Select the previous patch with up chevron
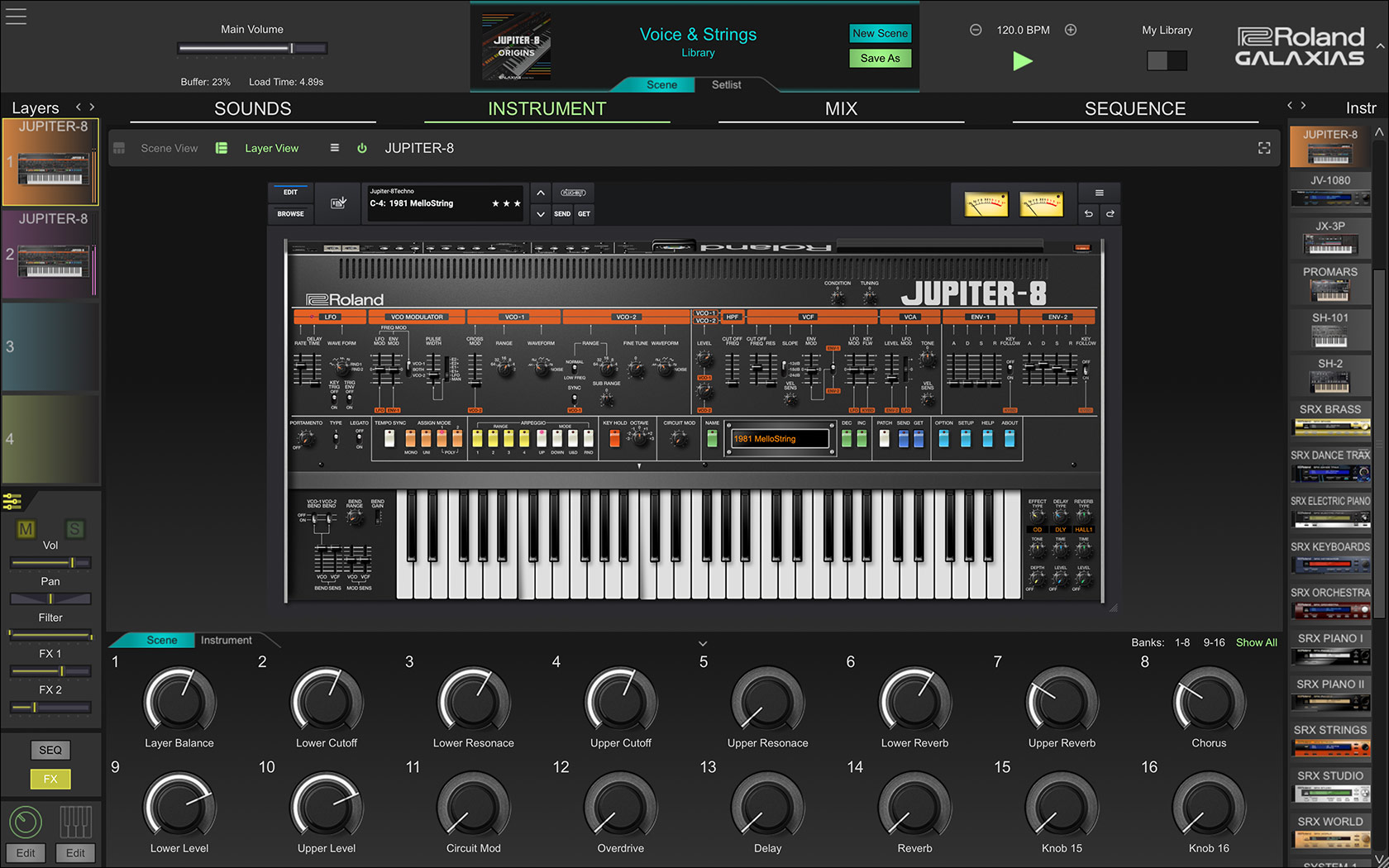The height and width of the screenshot is (868, 1389). tap(540, 193)
